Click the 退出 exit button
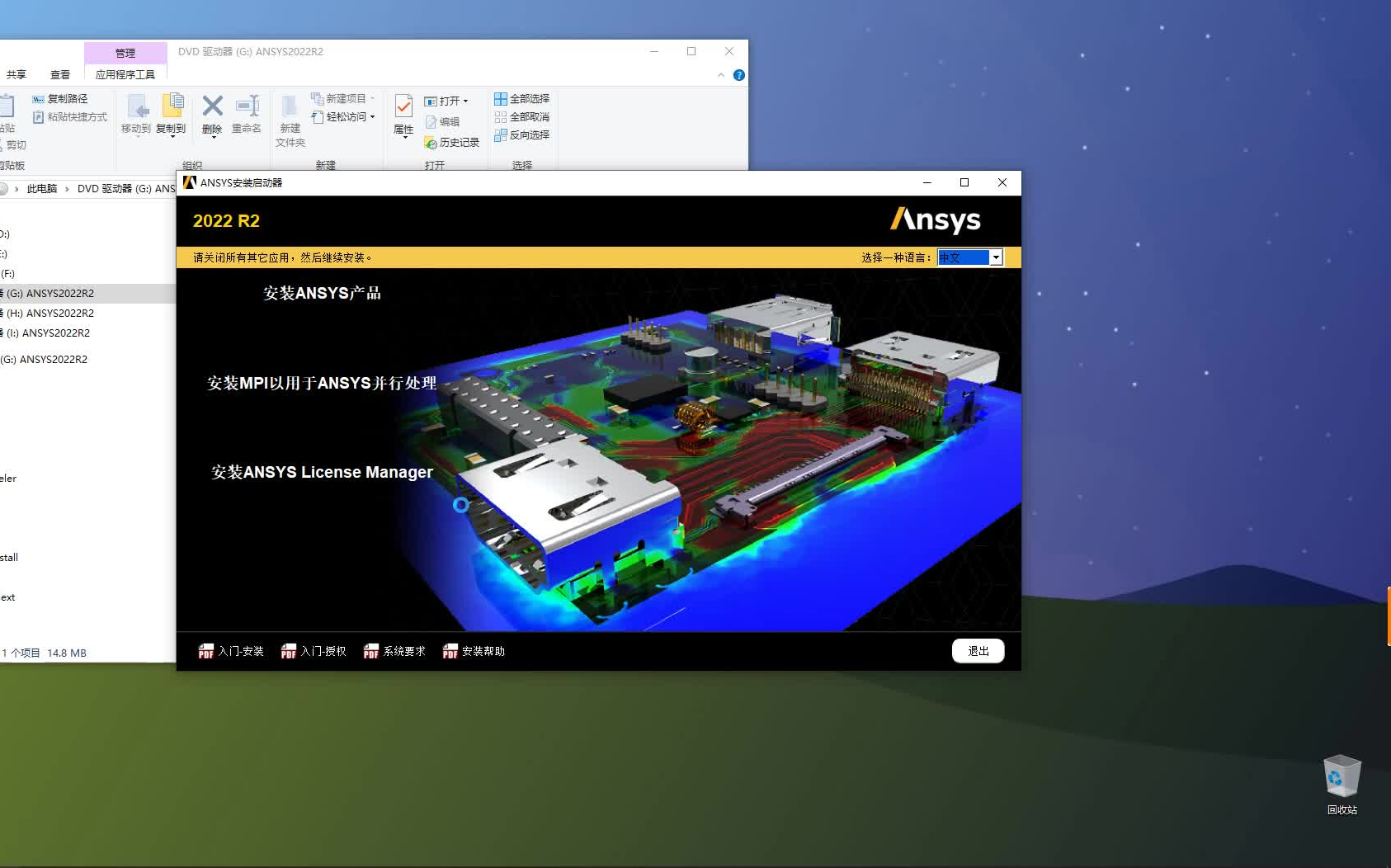Screen dimensions: 1391x868 tap(978, 651)
